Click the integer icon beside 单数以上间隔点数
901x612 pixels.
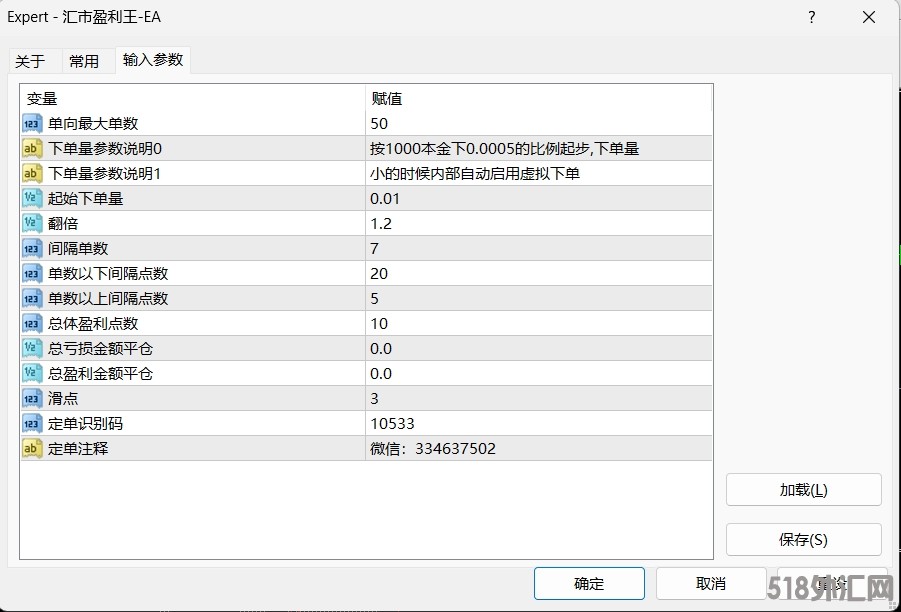pyautogui.click(x=32, y=298)
